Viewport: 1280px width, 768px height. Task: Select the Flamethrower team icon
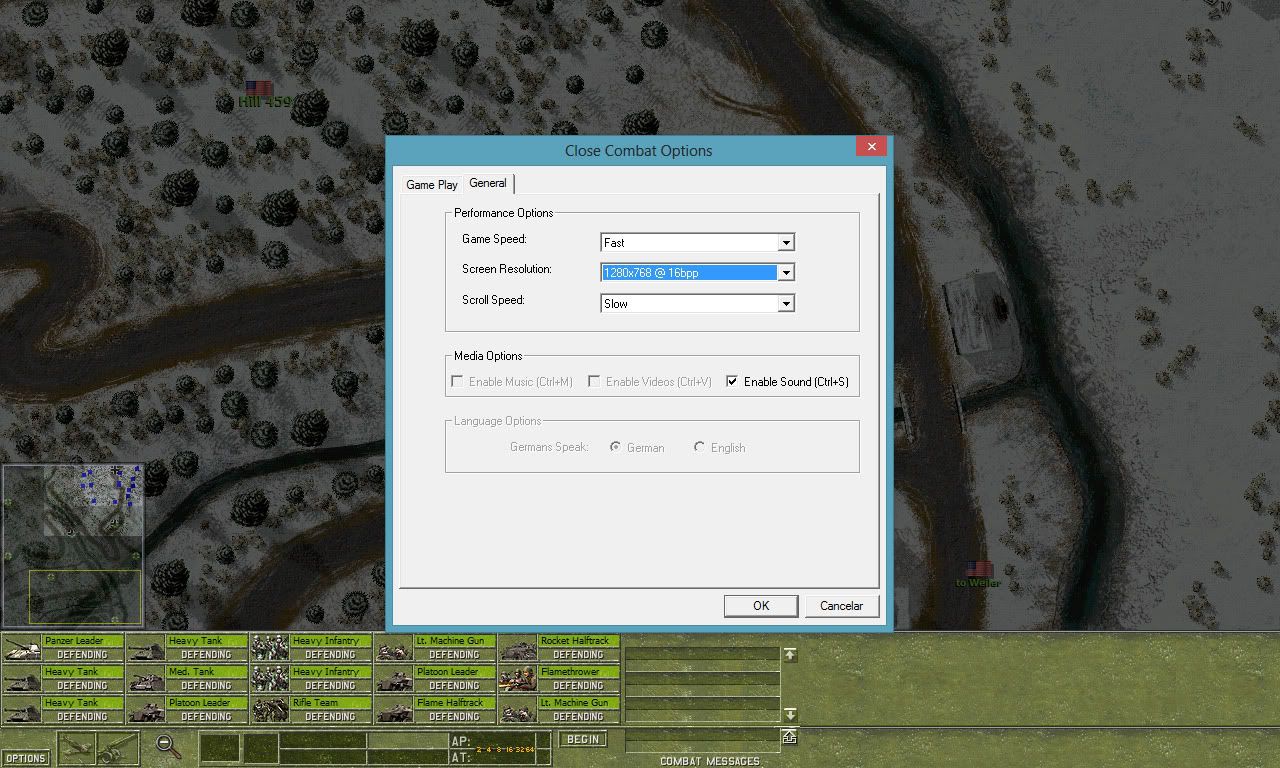pyautogui.click(x=518, y=679)
